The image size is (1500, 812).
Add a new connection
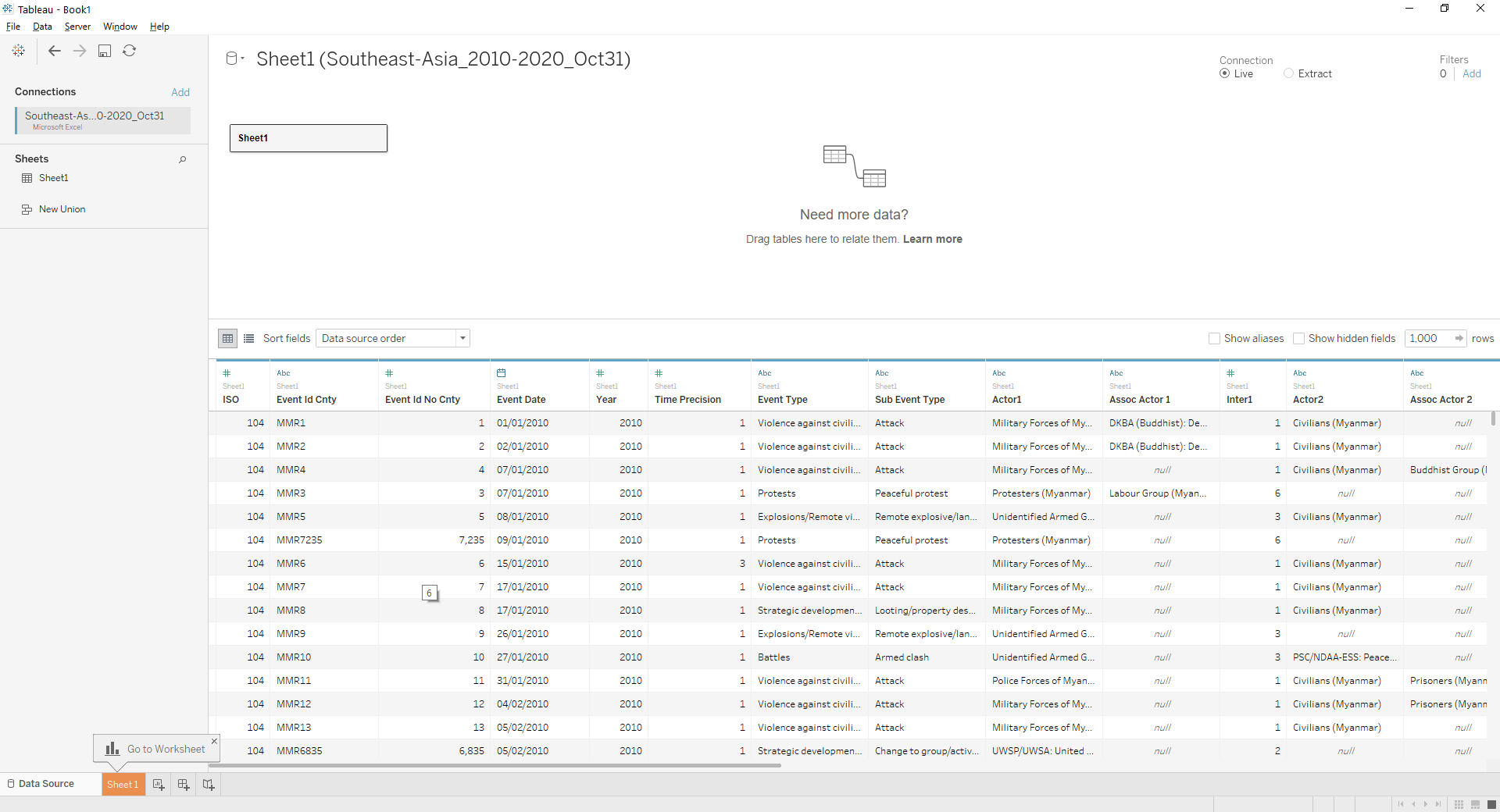pos(180,91)
